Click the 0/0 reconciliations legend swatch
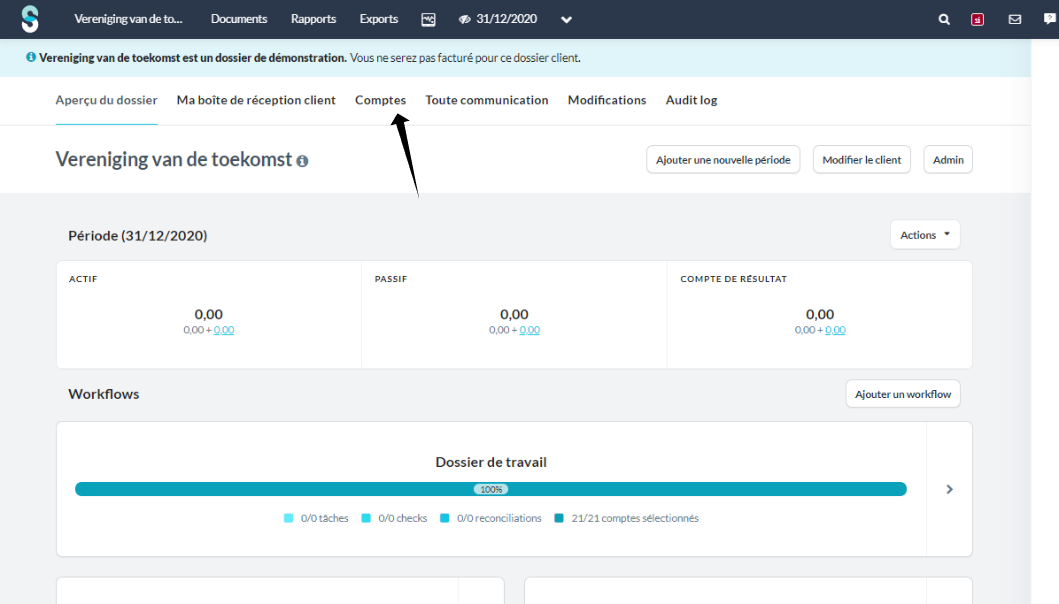This screenshot has width=1059, height=604. [444, 518]
